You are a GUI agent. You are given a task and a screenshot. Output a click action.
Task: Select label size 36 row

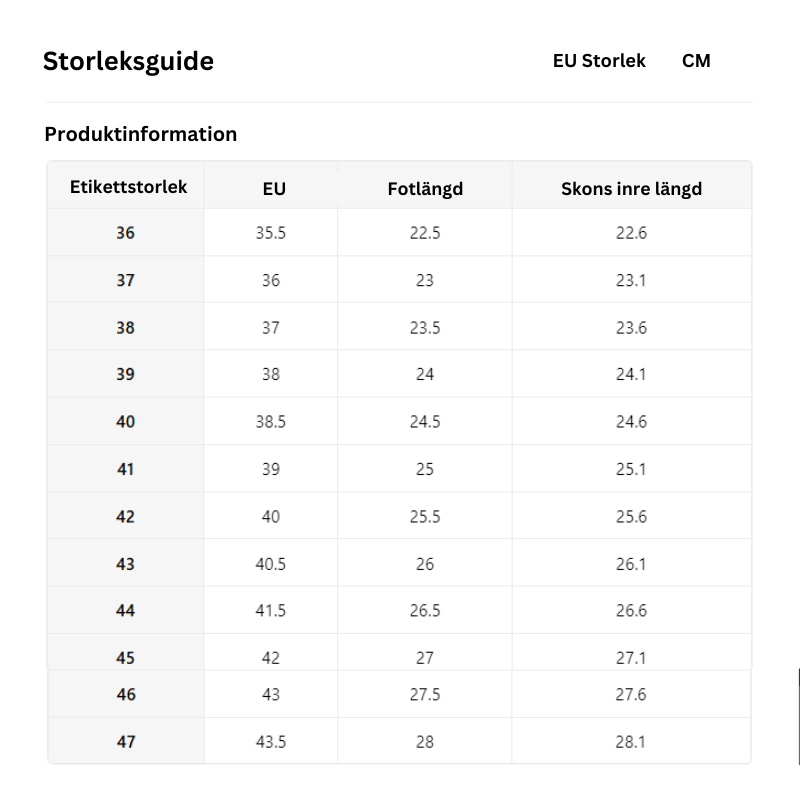[399, 233]
